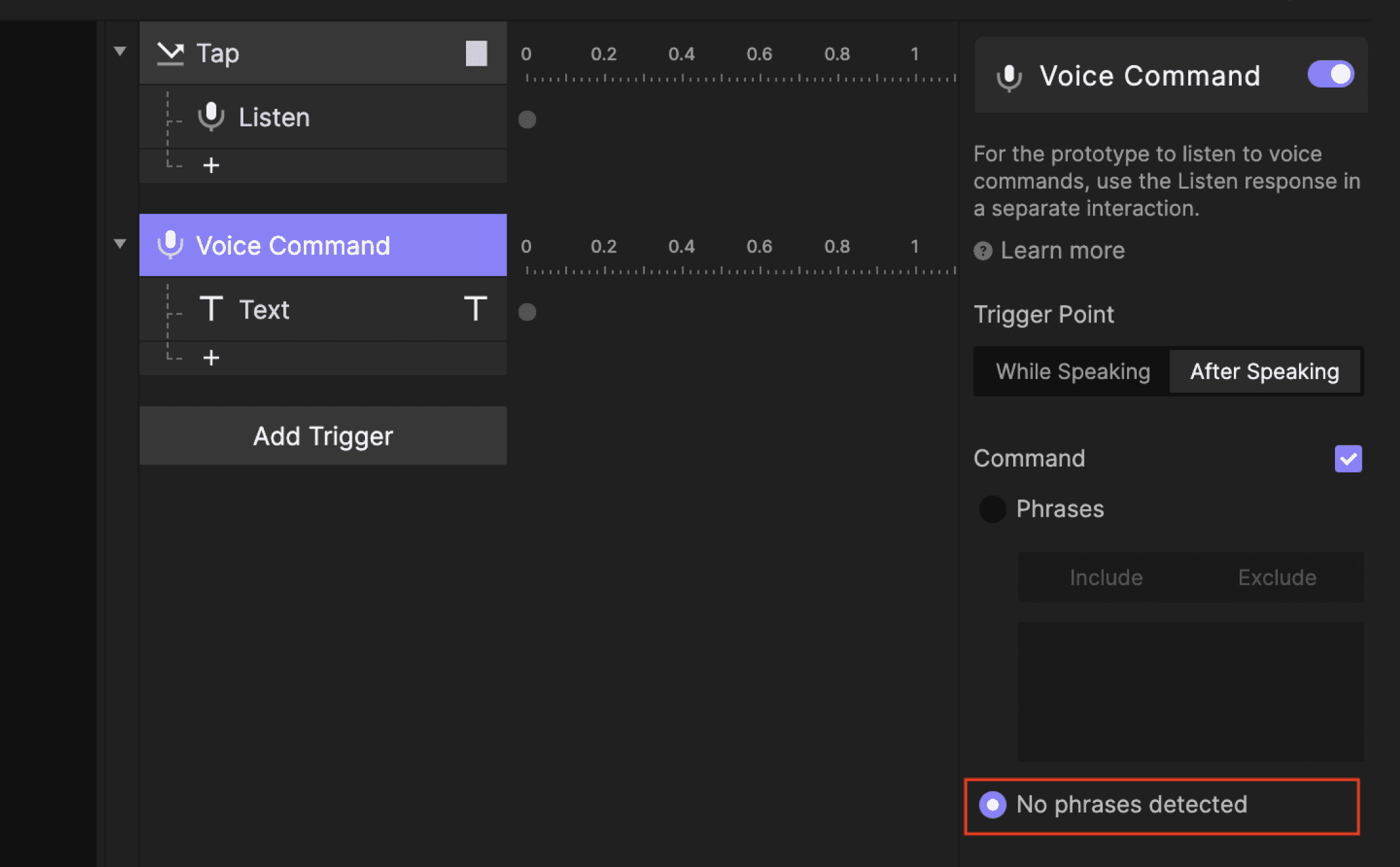Collapse the Voice Command trigger triangle

pos(120,244)
